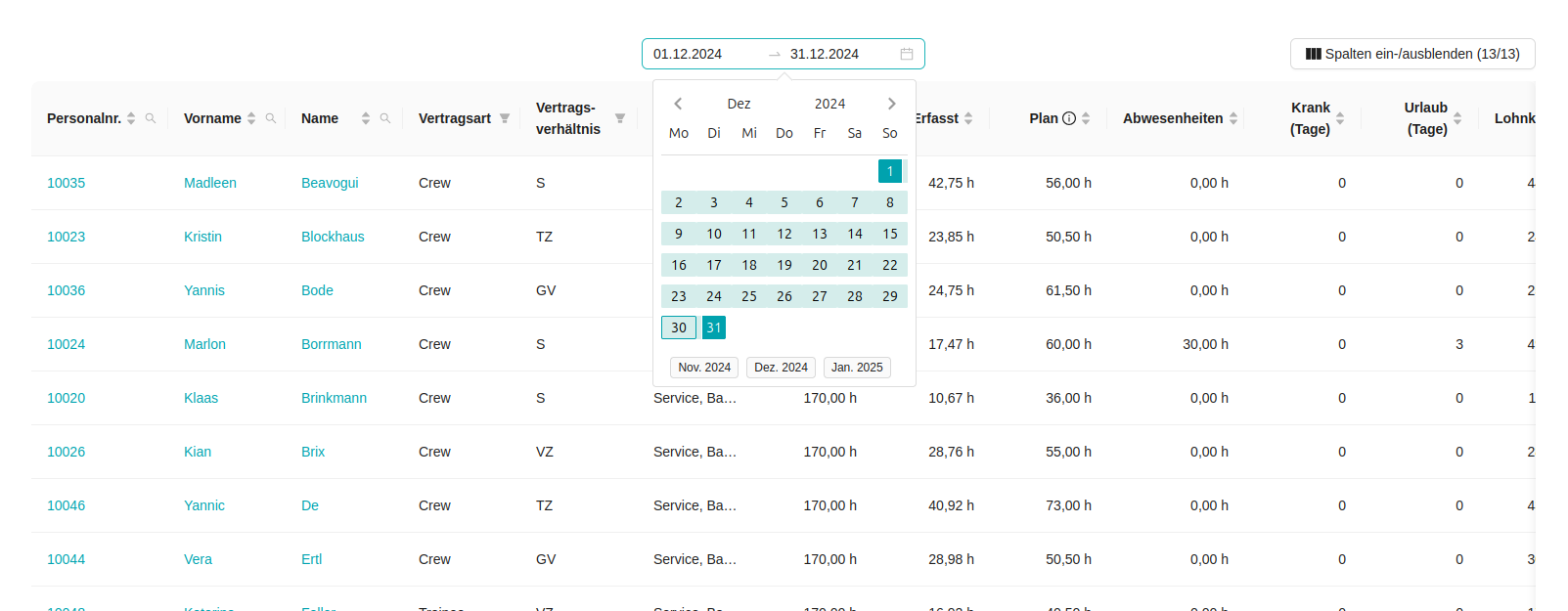Go to previous month in calendar
The height and width of the screenshot is (611, 1568).
click(x=678, y=104)
